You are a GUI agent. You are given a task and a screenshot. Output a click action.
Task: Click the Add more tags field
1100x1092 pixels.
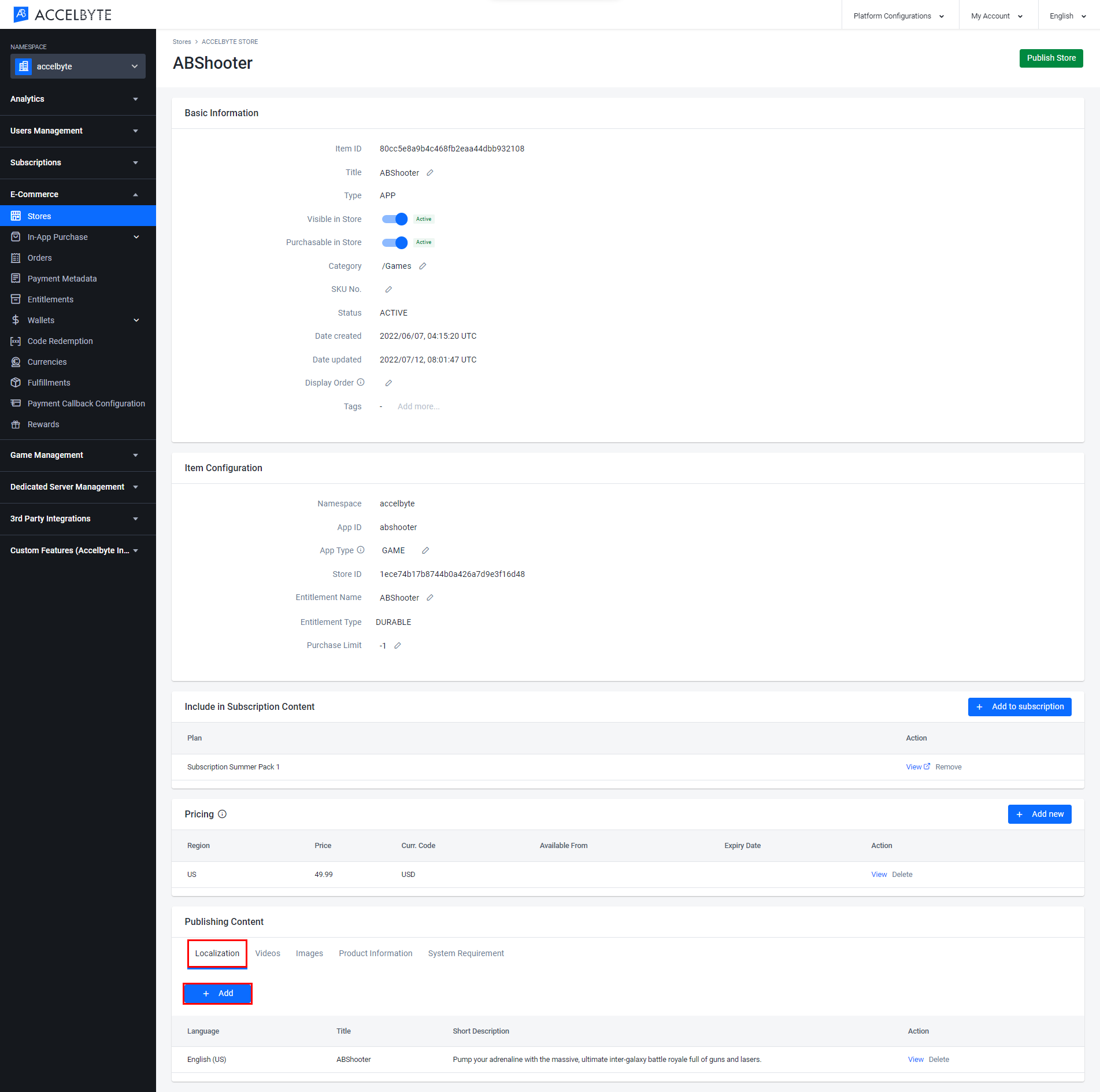pos(418,406)
